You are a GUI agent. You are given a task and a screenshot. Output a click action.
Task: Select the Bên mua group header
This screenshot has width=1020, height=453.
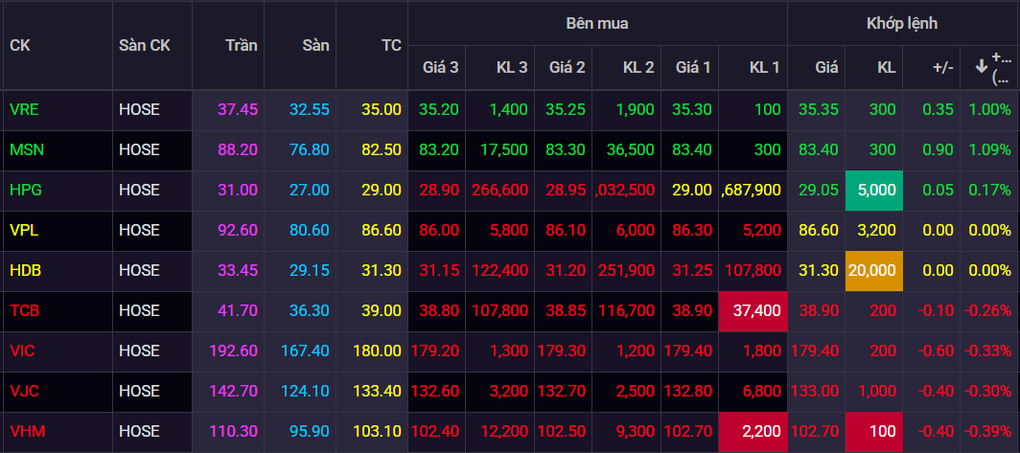tap(597, 23)
